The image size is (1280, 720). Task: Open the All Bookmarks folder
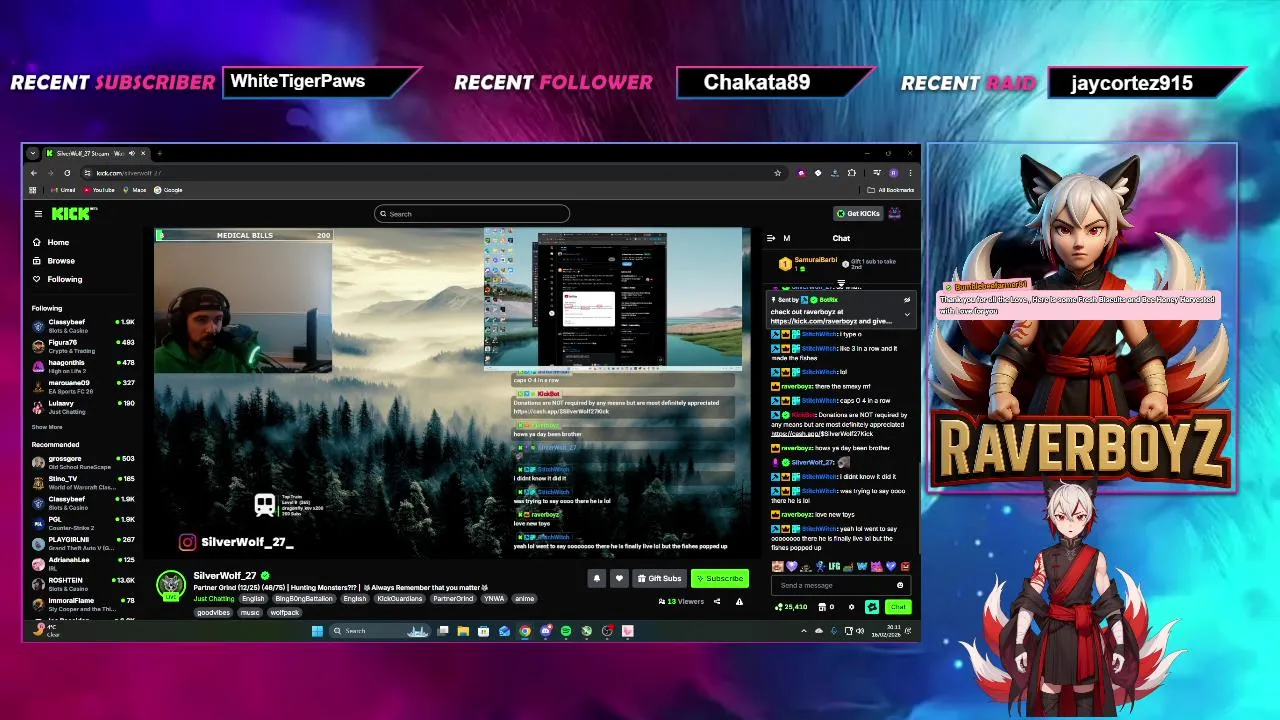pyautogui.click(x=892, y=190)
